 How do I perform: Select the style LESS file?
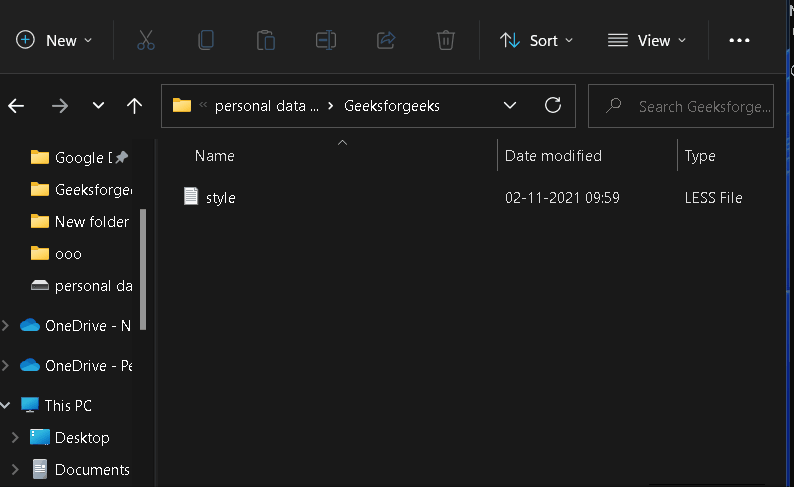(x=220, y=198)
